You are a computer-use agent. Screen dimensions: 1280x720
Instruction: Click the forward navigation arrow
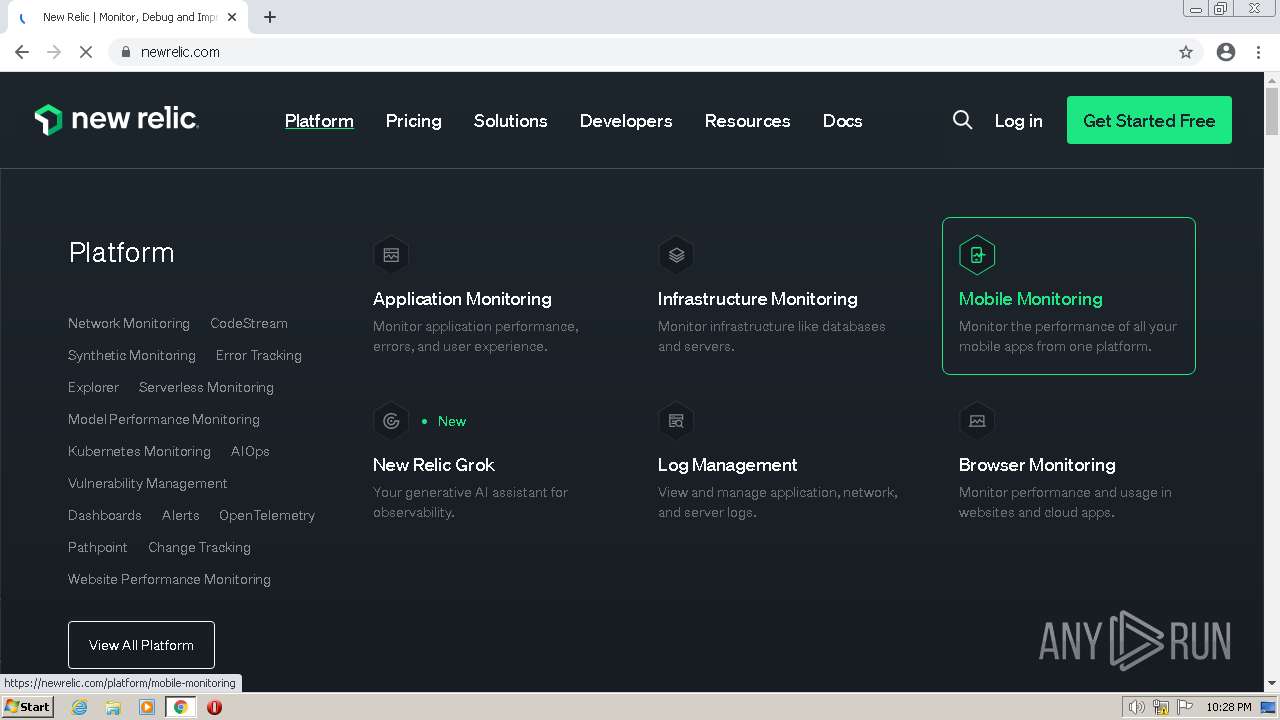(x=54, y=52)
